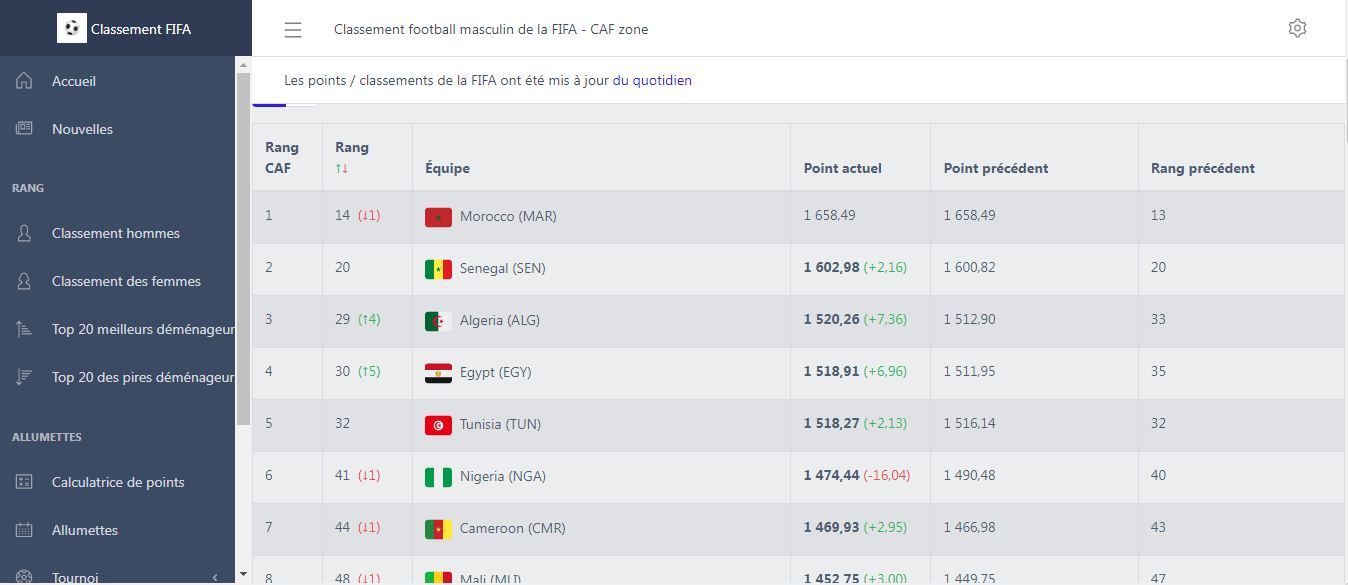Click the Calculatrice de points icon
The width and height of the screenshot is (1348, 585).
tap(25, 482)
